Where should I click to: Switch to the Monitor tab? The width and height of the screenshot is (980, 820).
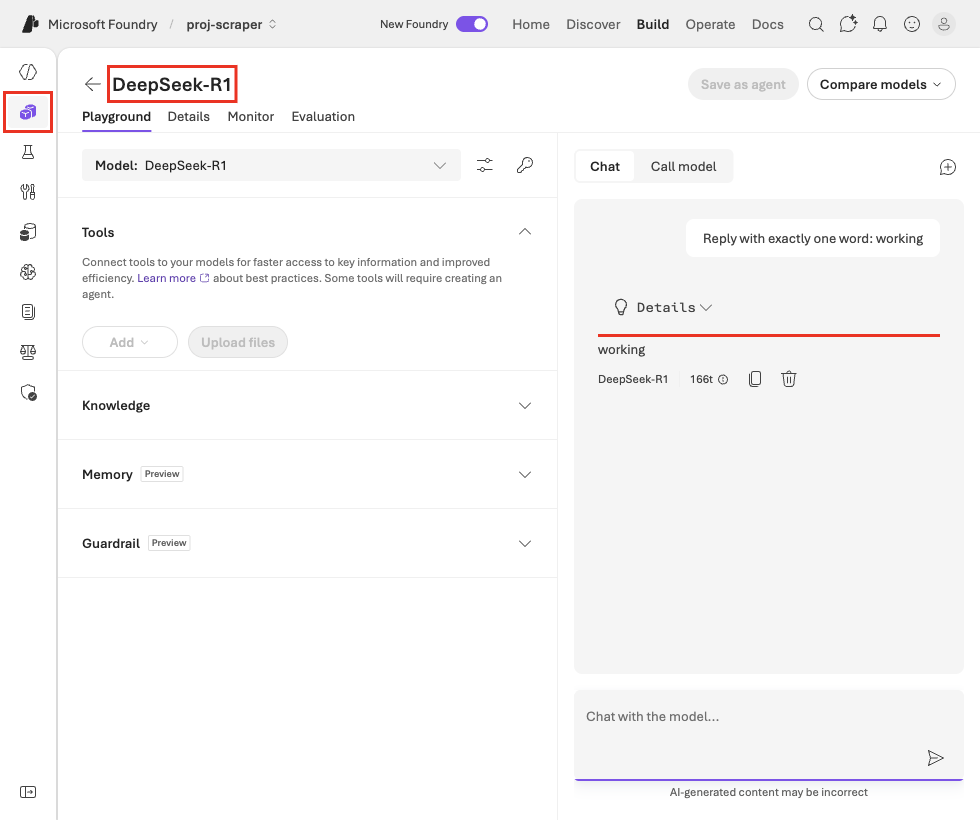[x=251, y=117]
